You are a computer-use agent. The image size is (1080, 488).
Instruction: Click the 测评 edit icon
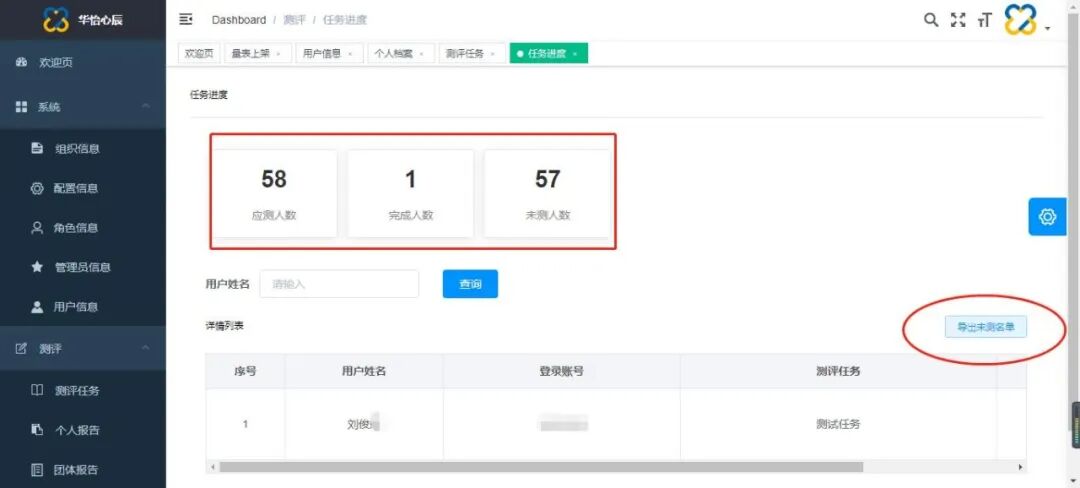click(x=21, y=349)
